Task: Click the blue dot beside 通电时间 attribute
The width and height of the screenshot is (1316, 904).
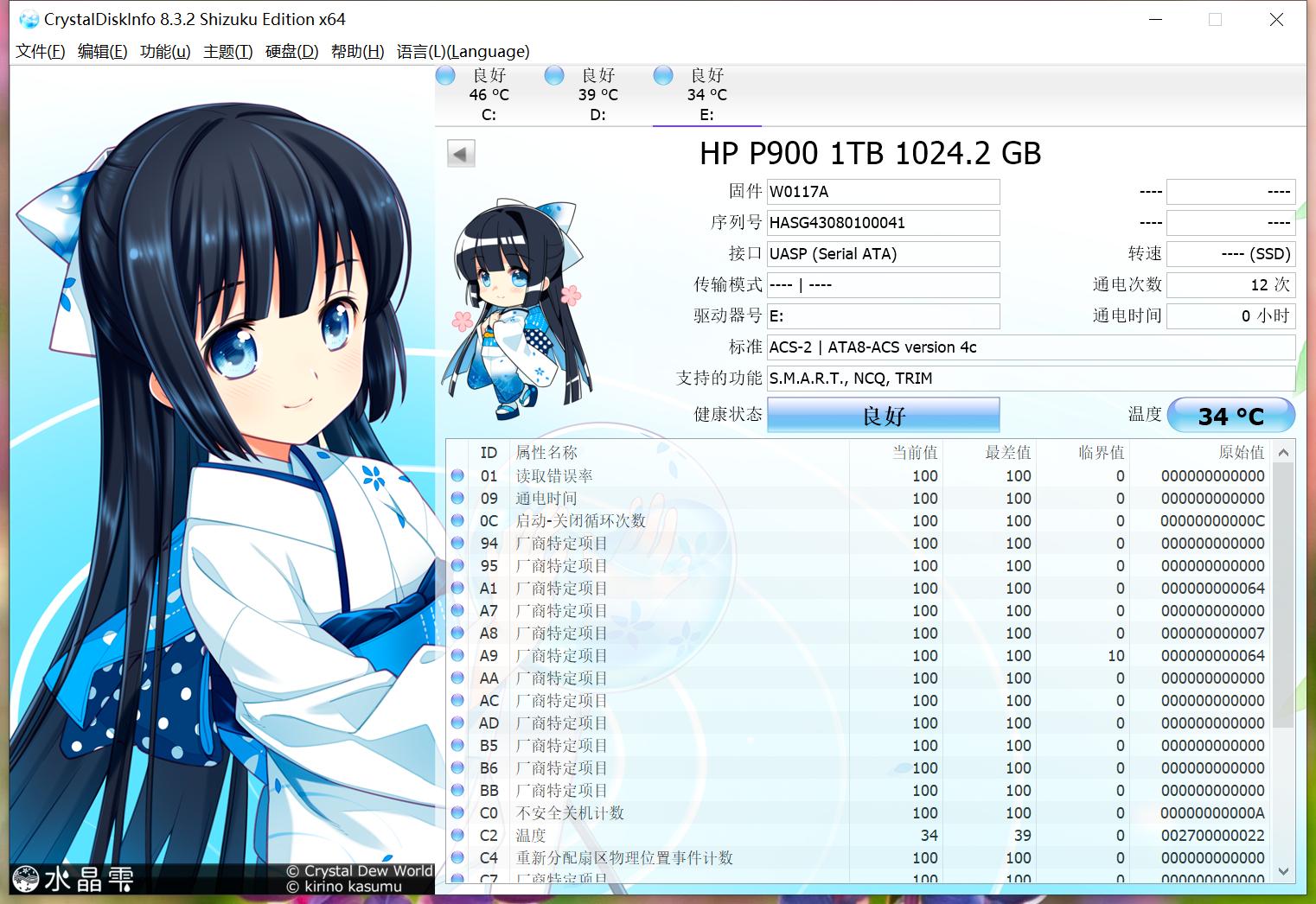Action: point(457,498)
